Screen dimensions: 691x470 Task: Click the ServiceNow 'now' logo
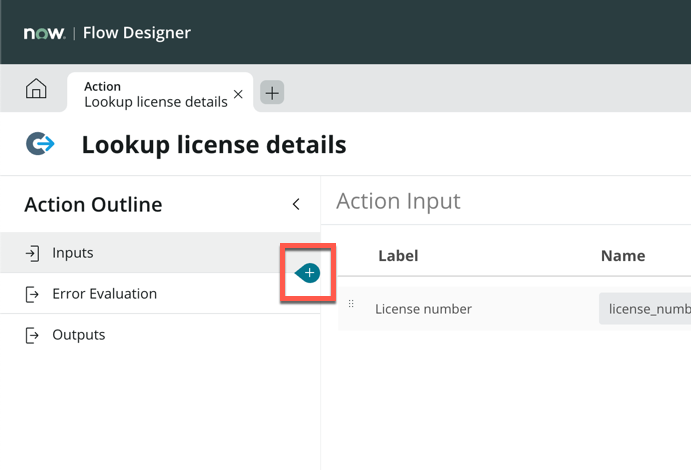[44, 33]
